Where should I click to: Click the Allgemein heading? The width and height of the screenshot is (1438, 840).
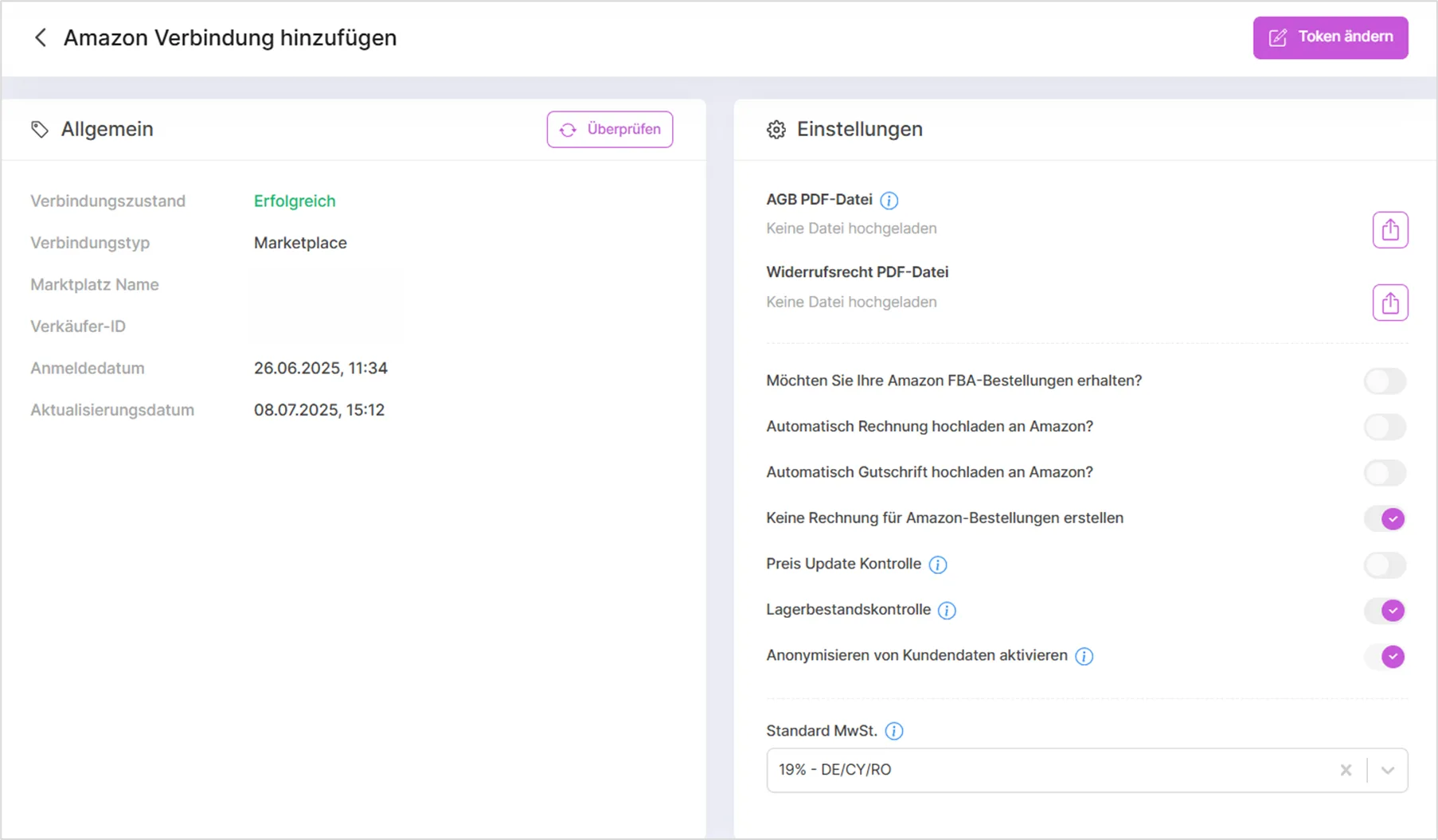(107, 129)
